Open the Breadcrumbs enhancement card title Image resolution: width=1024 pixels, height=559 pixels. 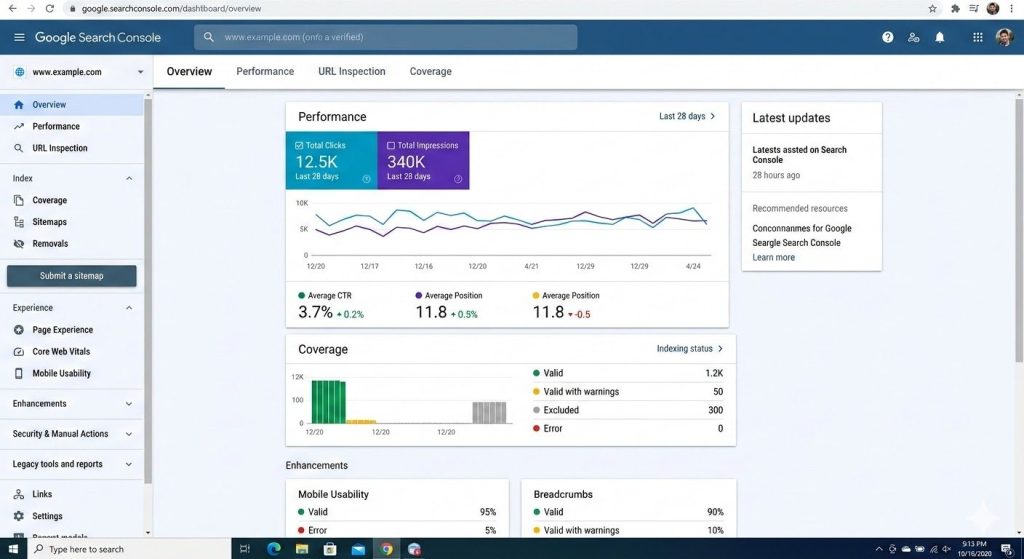(x=563, y=494)
